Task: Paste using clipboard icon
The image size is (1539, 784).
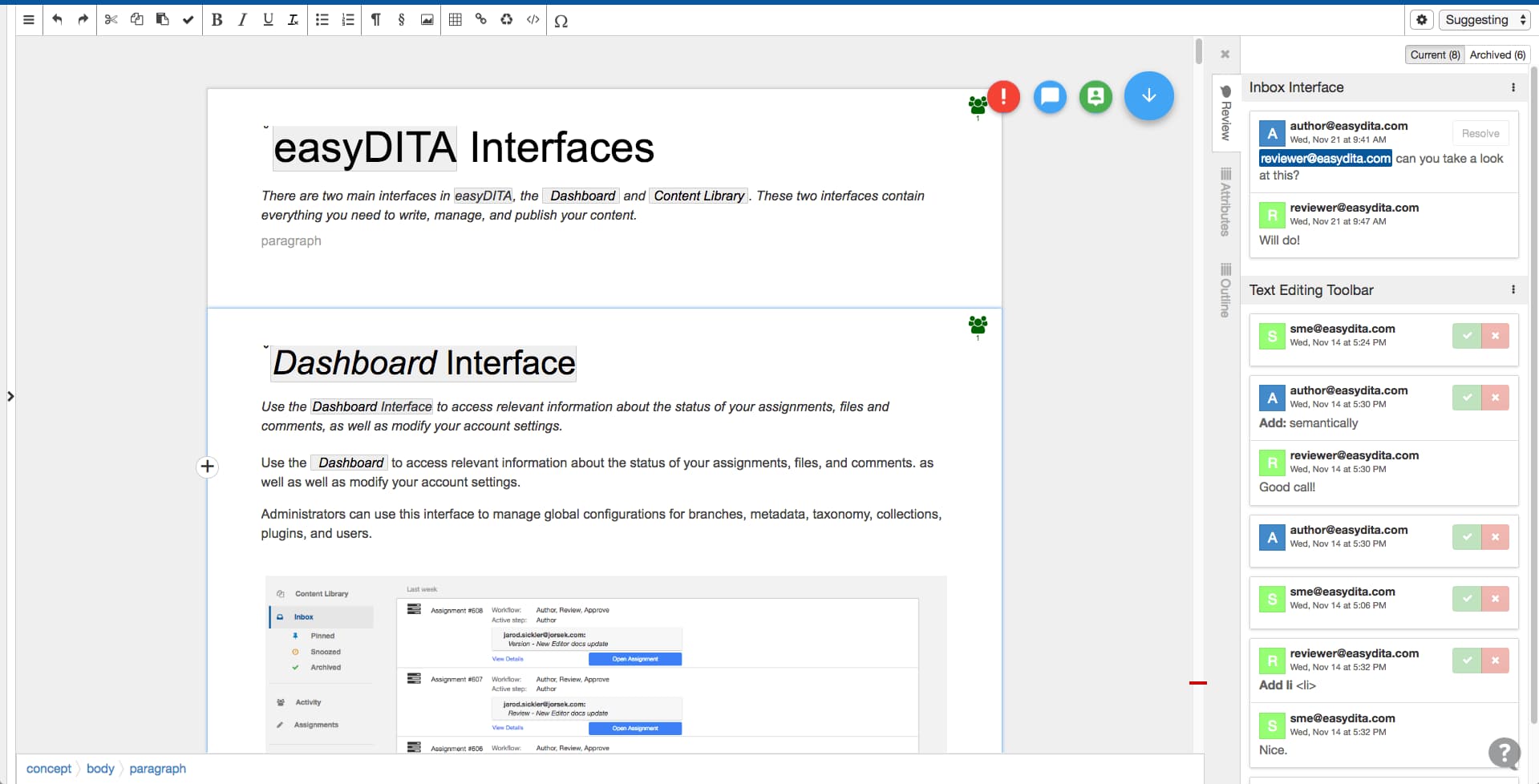Action: tap(163, 20)
